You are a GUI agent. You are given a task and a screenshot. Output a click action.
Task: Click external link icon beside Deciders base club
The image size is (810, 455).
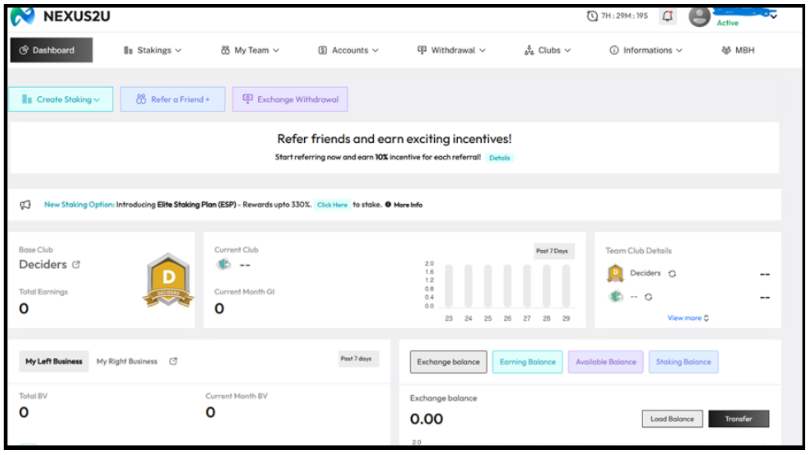[76, 265]
